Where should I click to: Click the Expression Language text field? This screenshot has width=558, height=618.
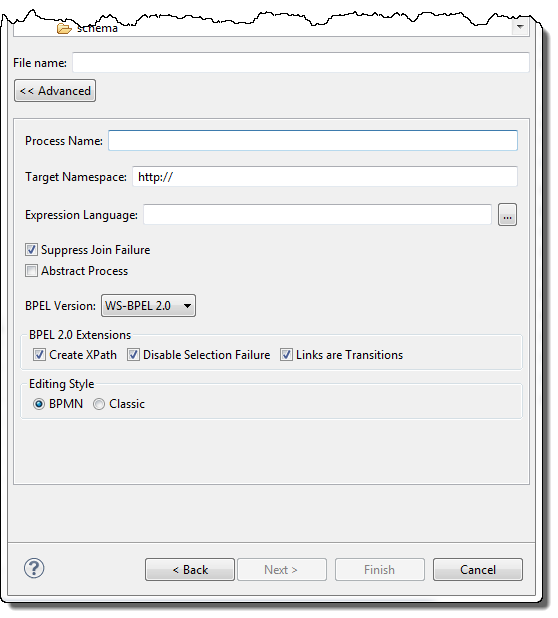click(317, 214)
